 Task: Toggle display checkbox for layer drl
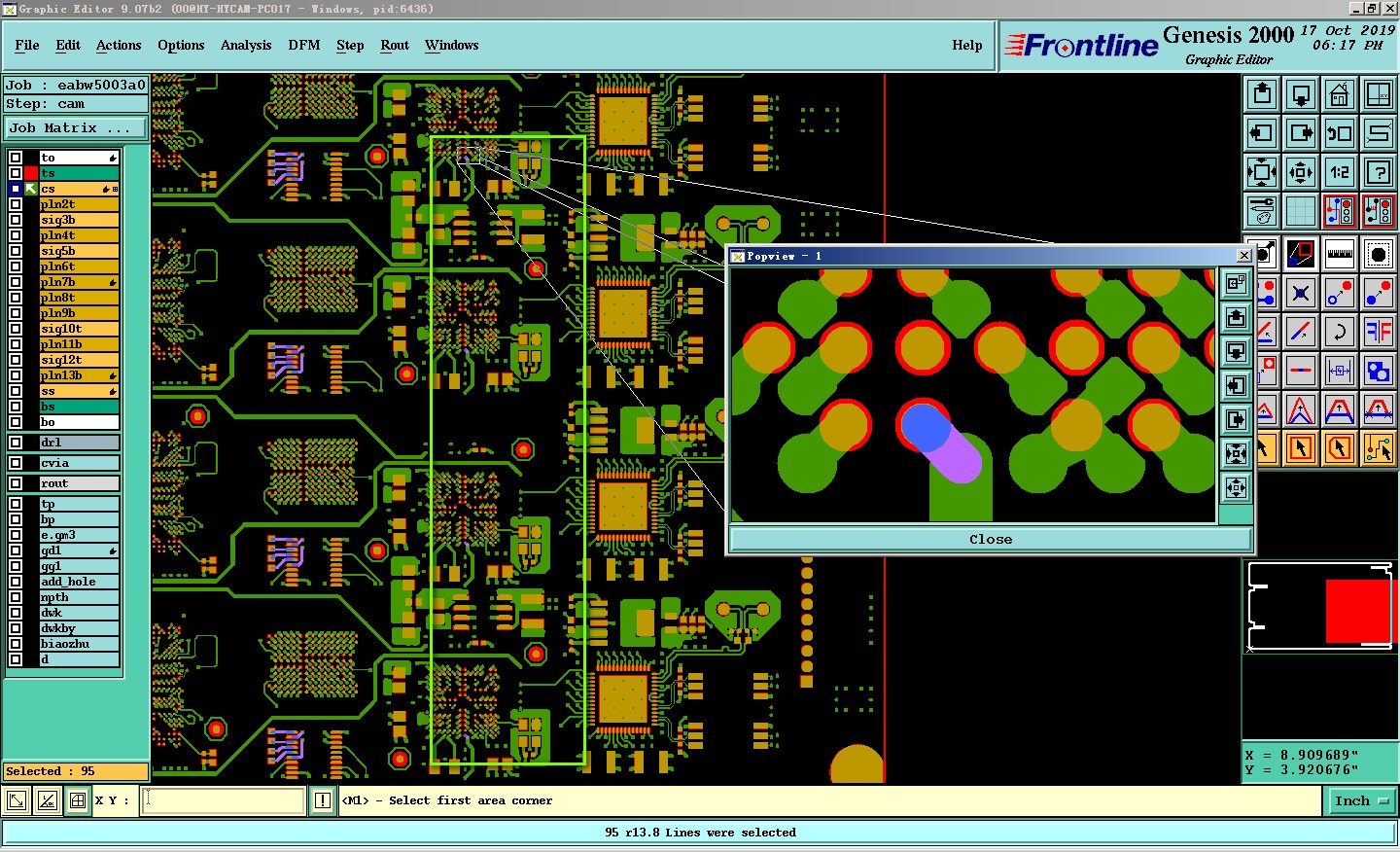[x=16, y=443]
